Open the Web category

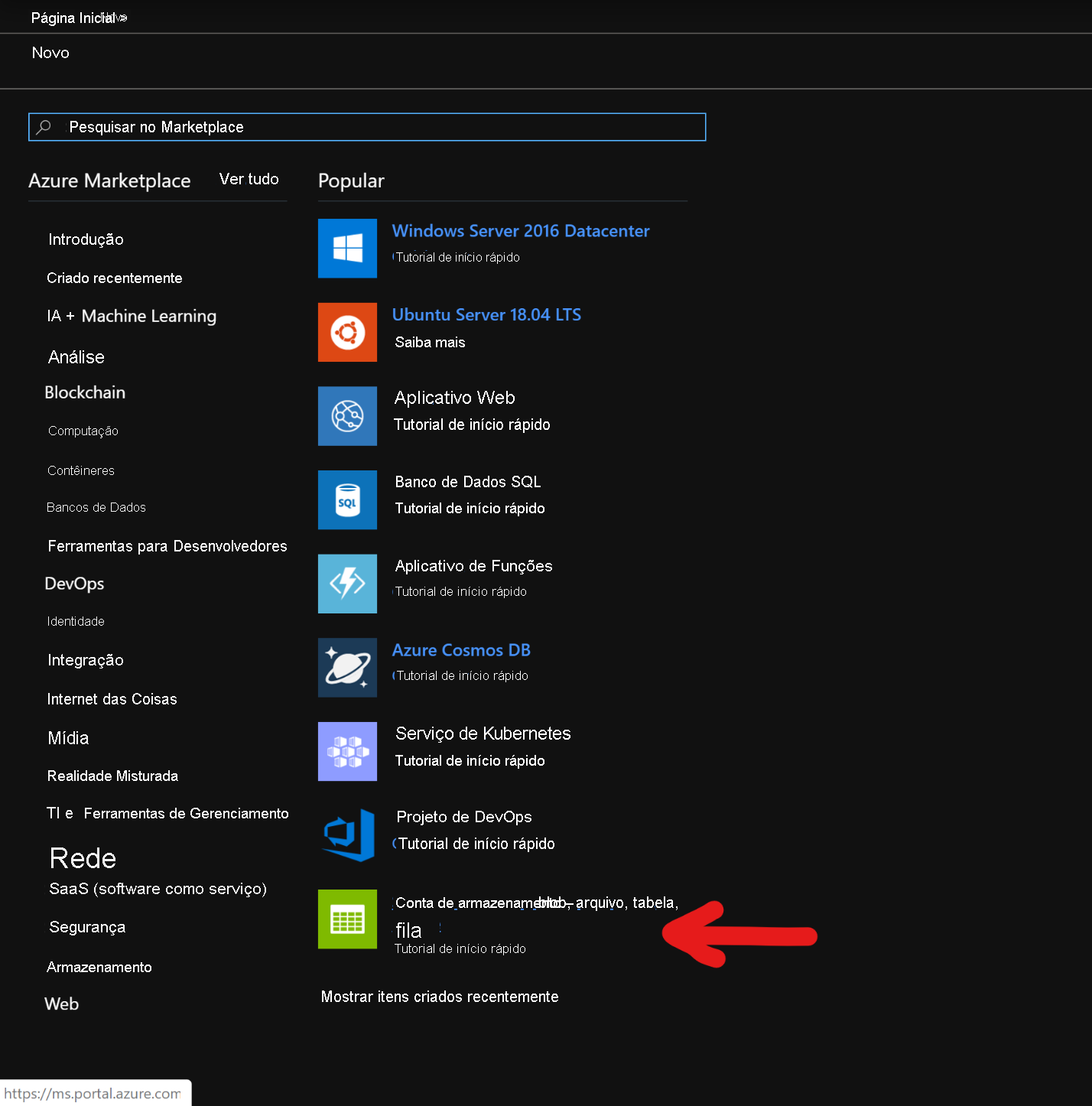(x=62, y=1004)
